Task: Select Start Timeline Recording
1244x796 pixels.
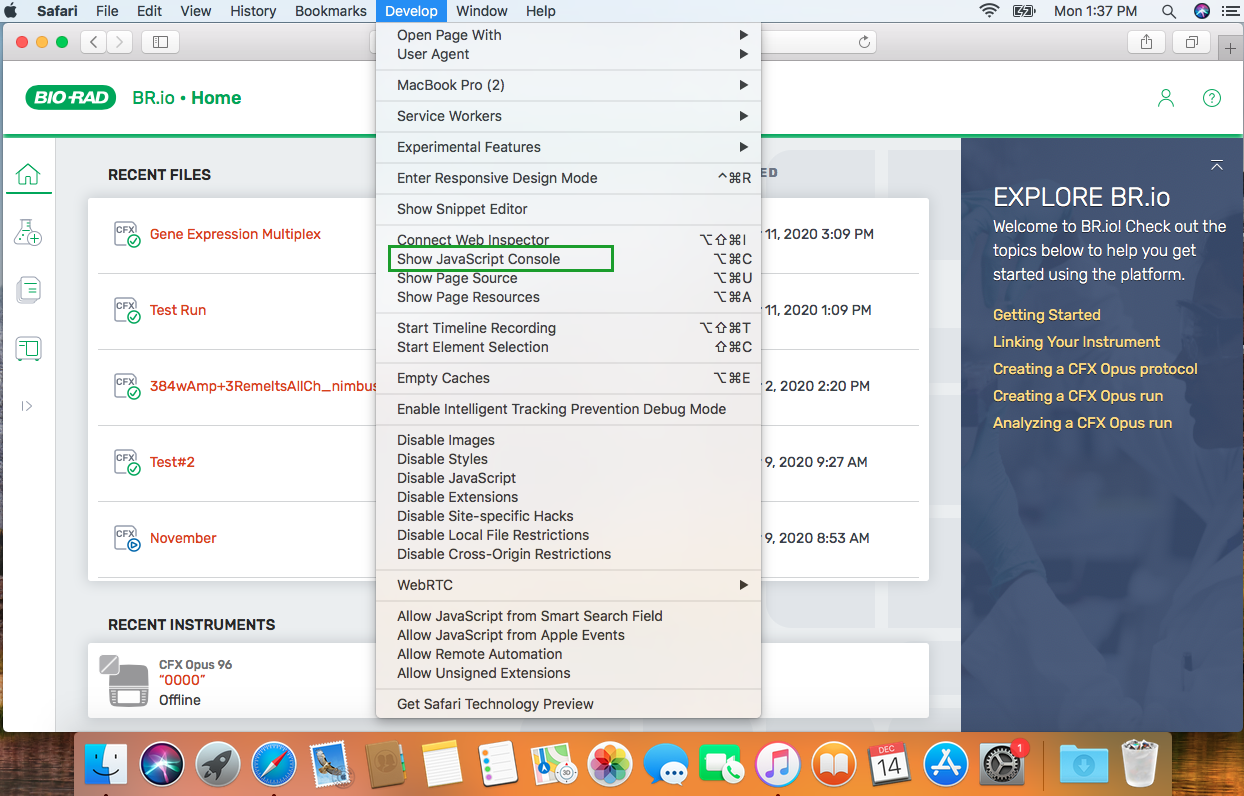Action: pos(568,328)
